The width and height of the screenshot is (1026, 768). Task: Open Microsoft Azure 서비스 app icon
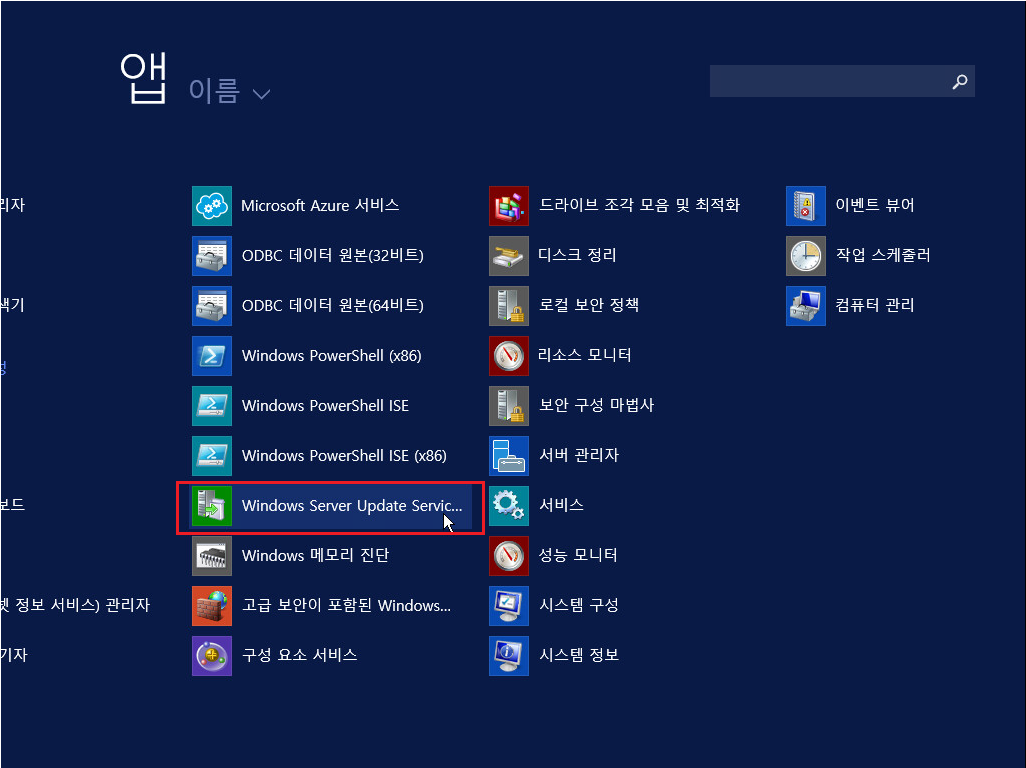point(211,206)
